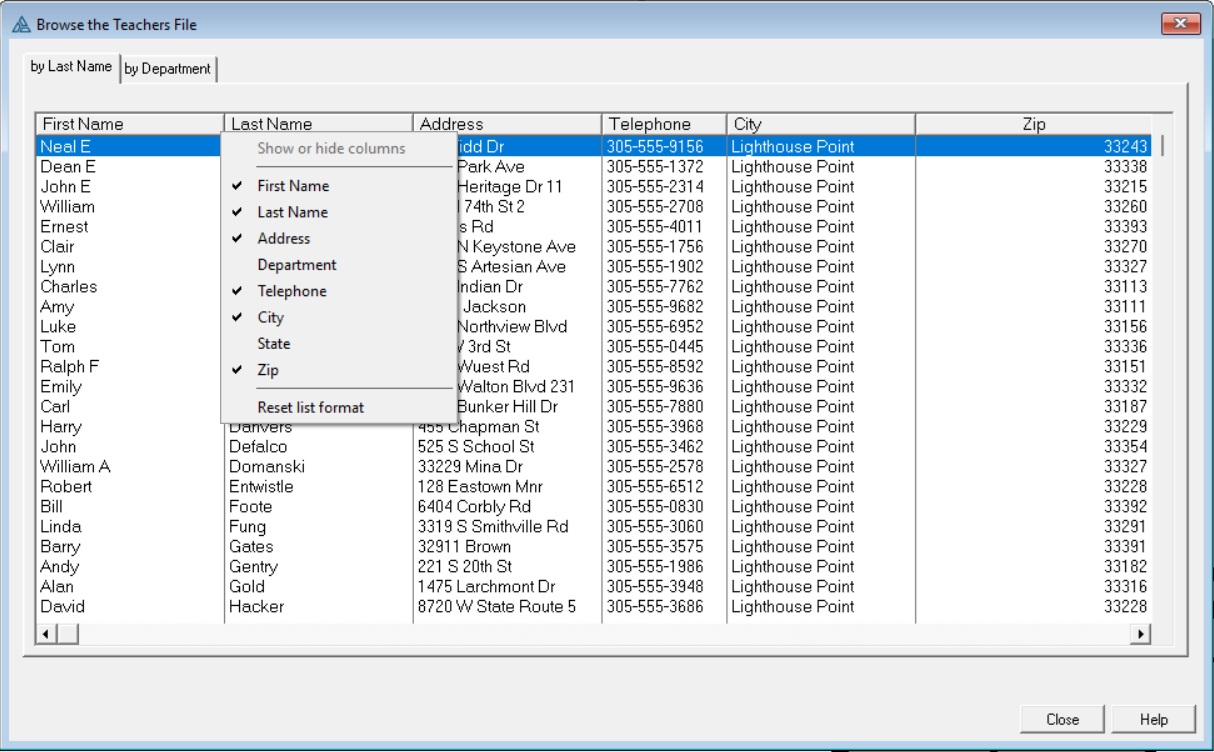Uncheck First Name column in menu
Image resolution: width=1214 pixels, height=752 pixels.
click(292, 186)
